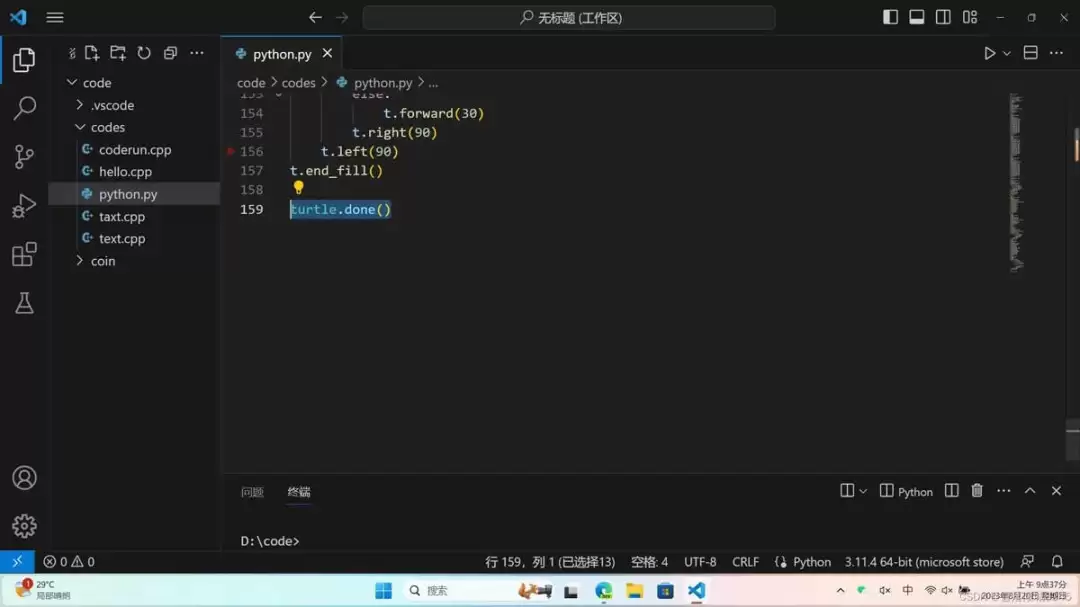Run the python.py file
1080x607 pixels.
(988, 52)
